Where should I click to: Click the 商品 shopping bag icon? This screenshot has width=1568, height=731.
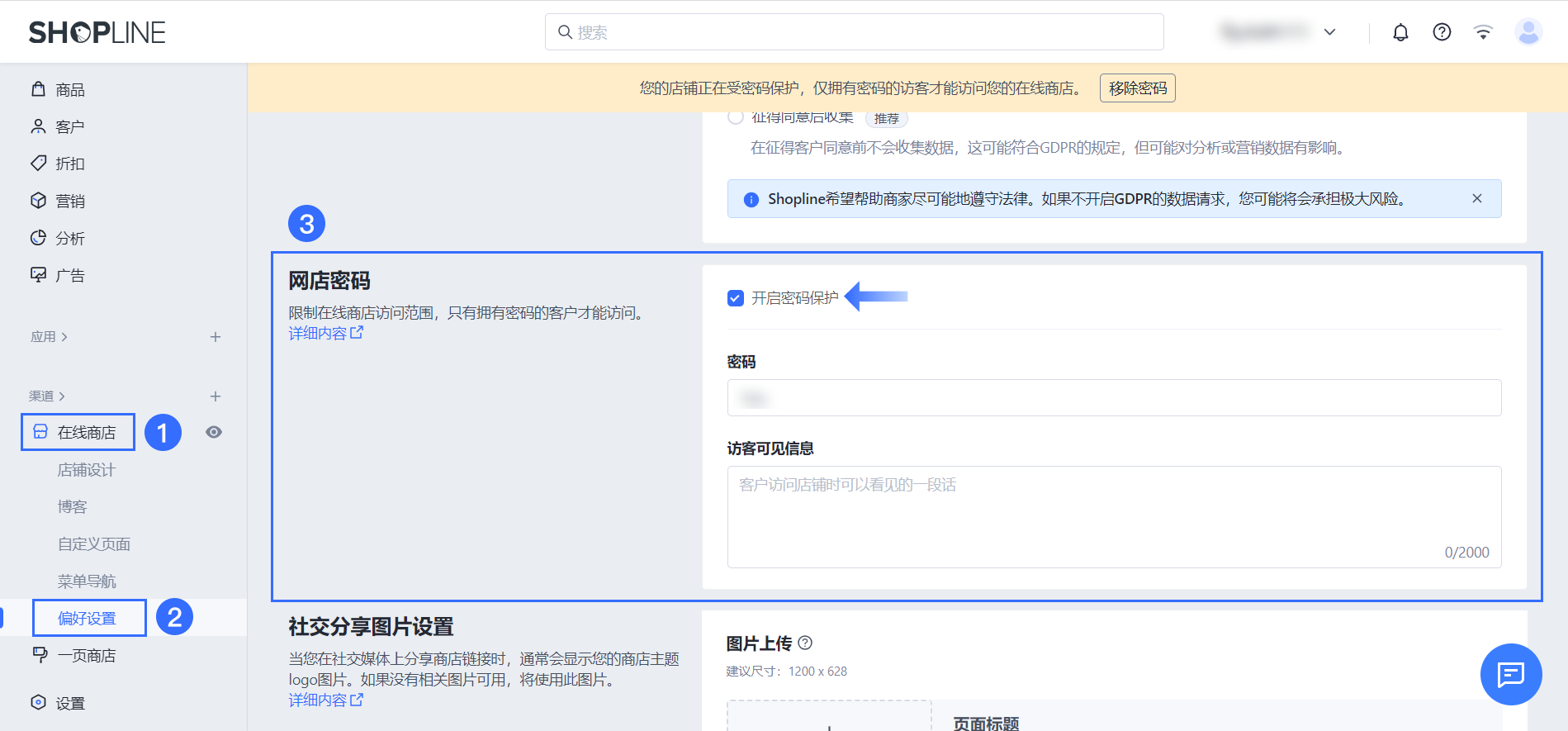(38, 88)
